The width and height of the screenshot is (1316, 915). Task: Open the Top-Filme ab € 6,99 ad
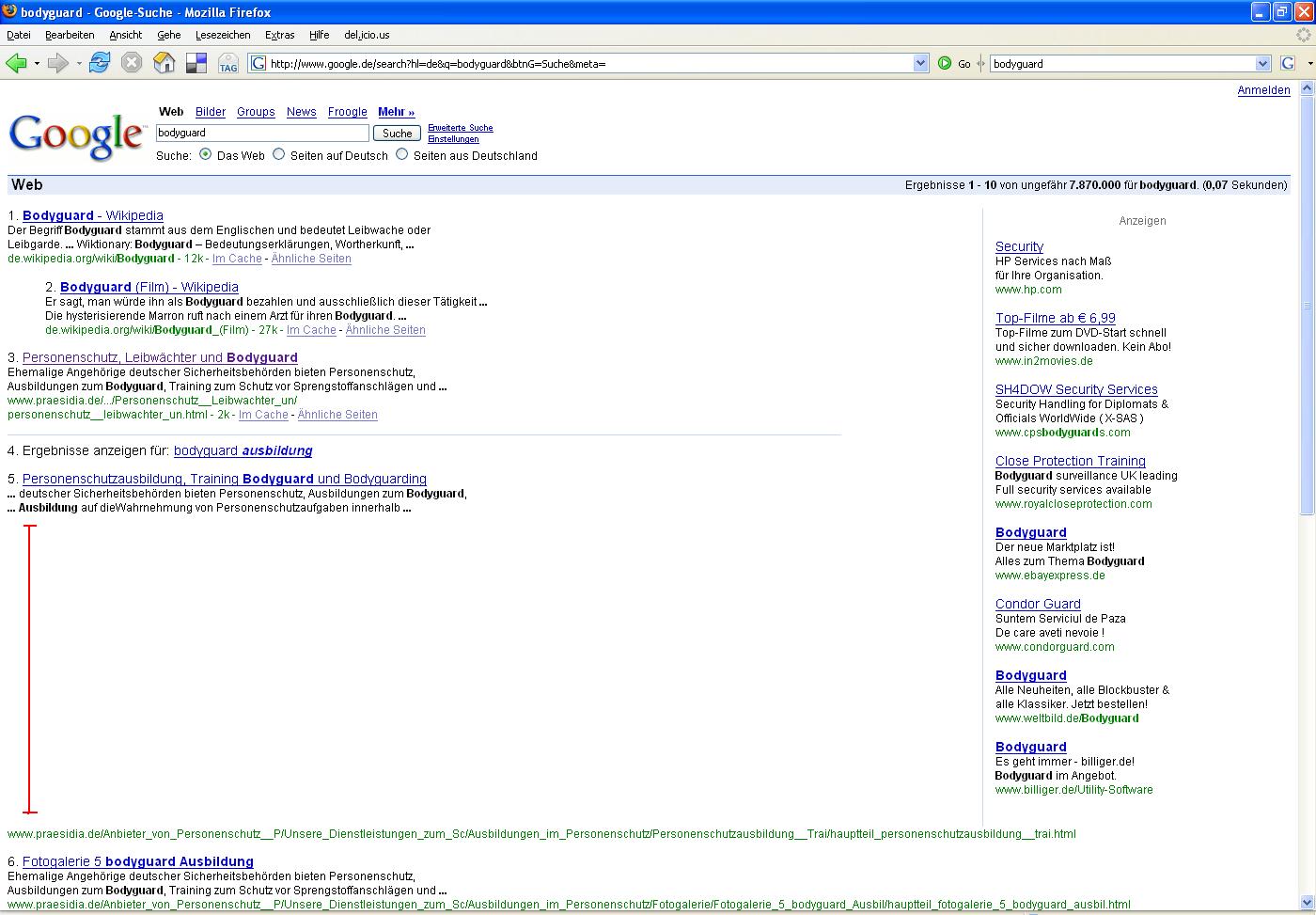tap(1056, 318)
